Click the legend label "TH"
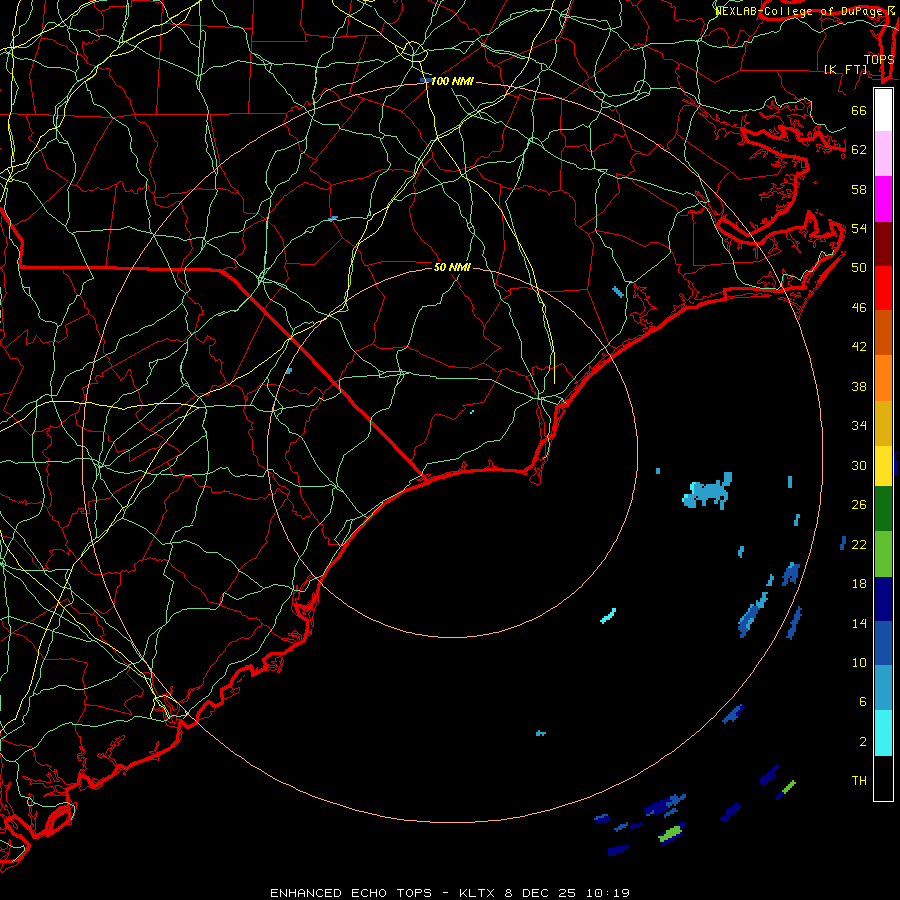 pyautogui.click(x=859, y=781)
